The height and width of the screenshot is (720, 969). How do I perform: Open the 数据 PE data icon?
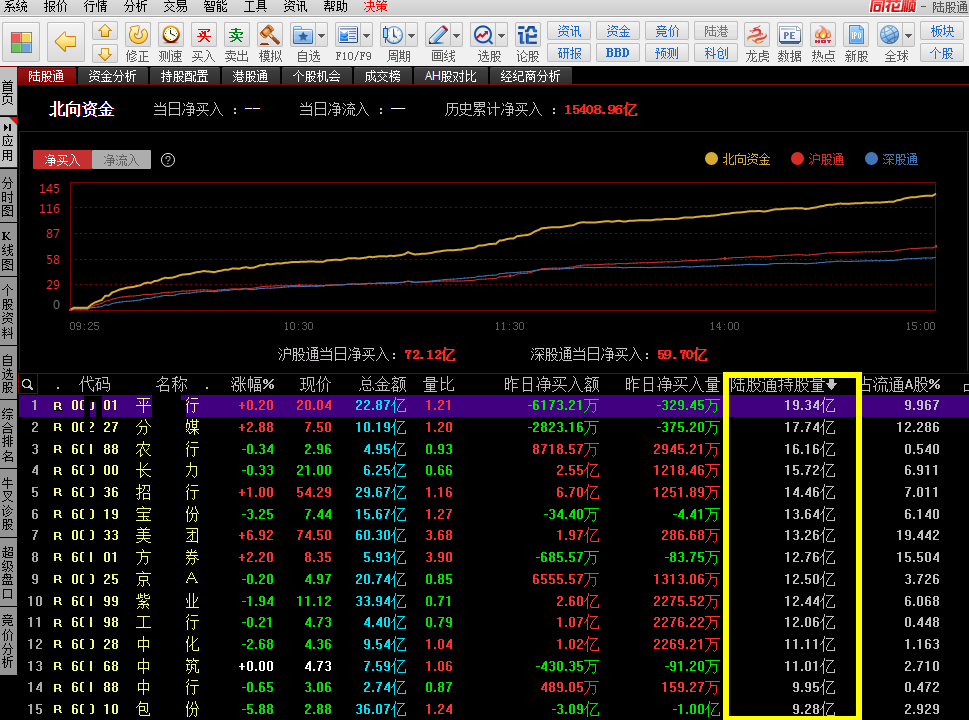[x=789, y=43]
